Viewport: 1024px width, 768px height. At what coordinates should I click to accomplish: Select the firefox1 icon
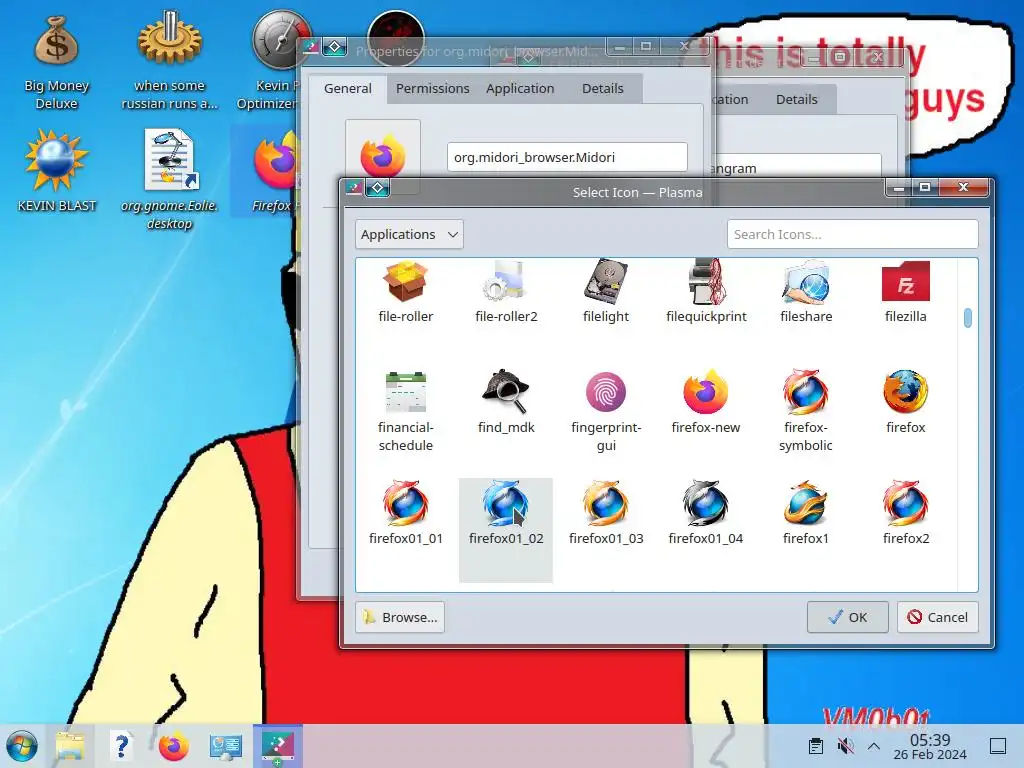click(x=806, y=503)
